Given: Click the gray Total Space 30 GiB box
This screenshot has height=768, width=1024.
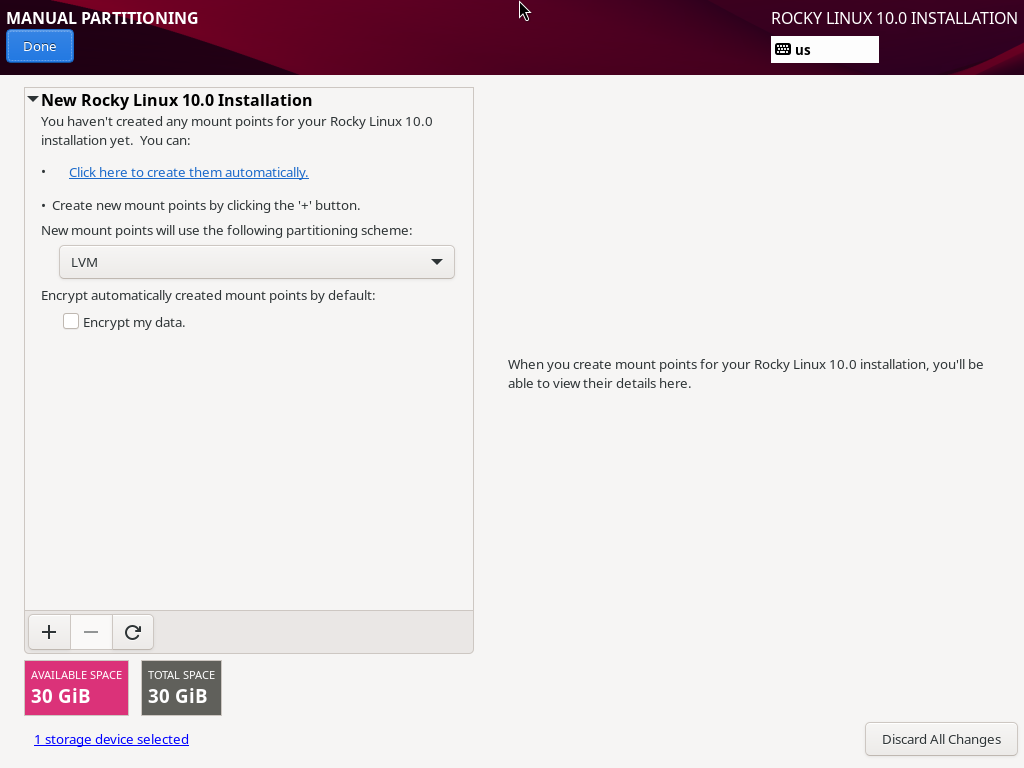Looking at the screenshot, I should coord(181,687).
